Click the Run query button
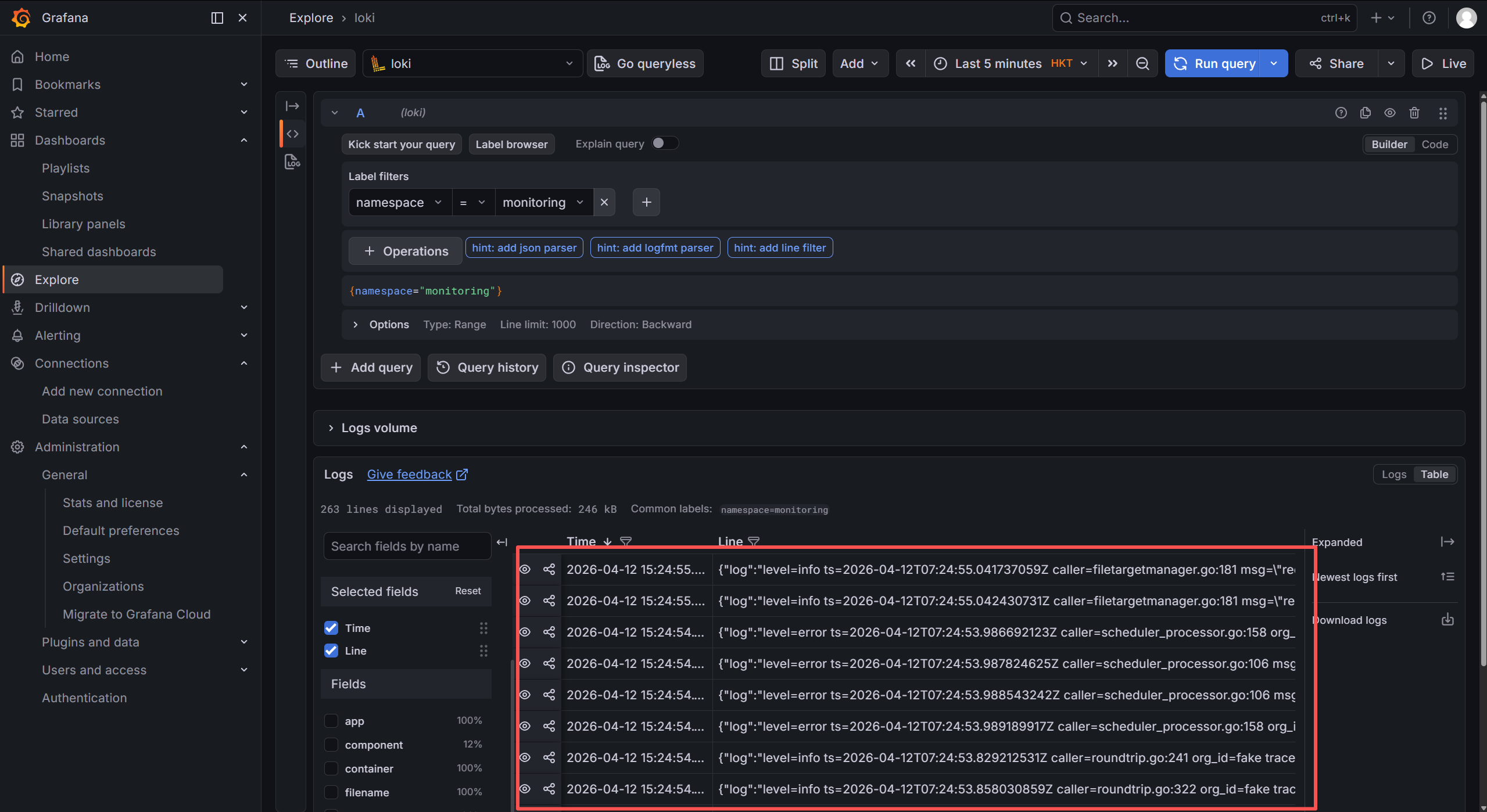This screenshot has height=812, width=1487. point(1213,63)
